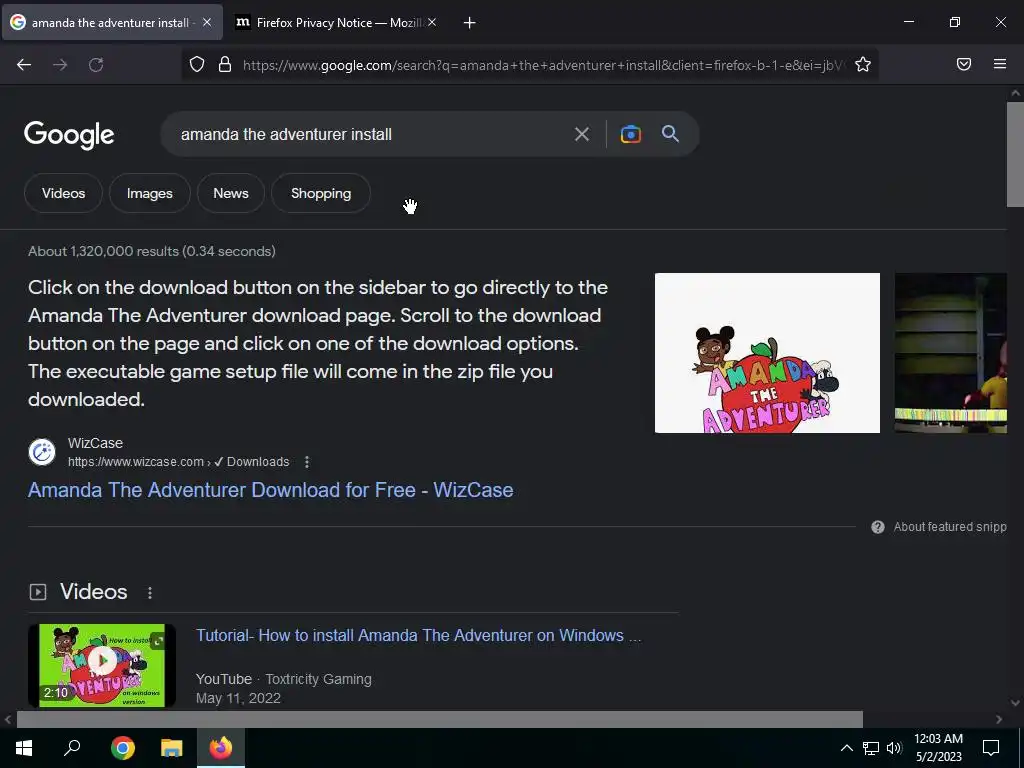
Task: Click the Firefox taskbar icon
Action: (x=221, y=748)
